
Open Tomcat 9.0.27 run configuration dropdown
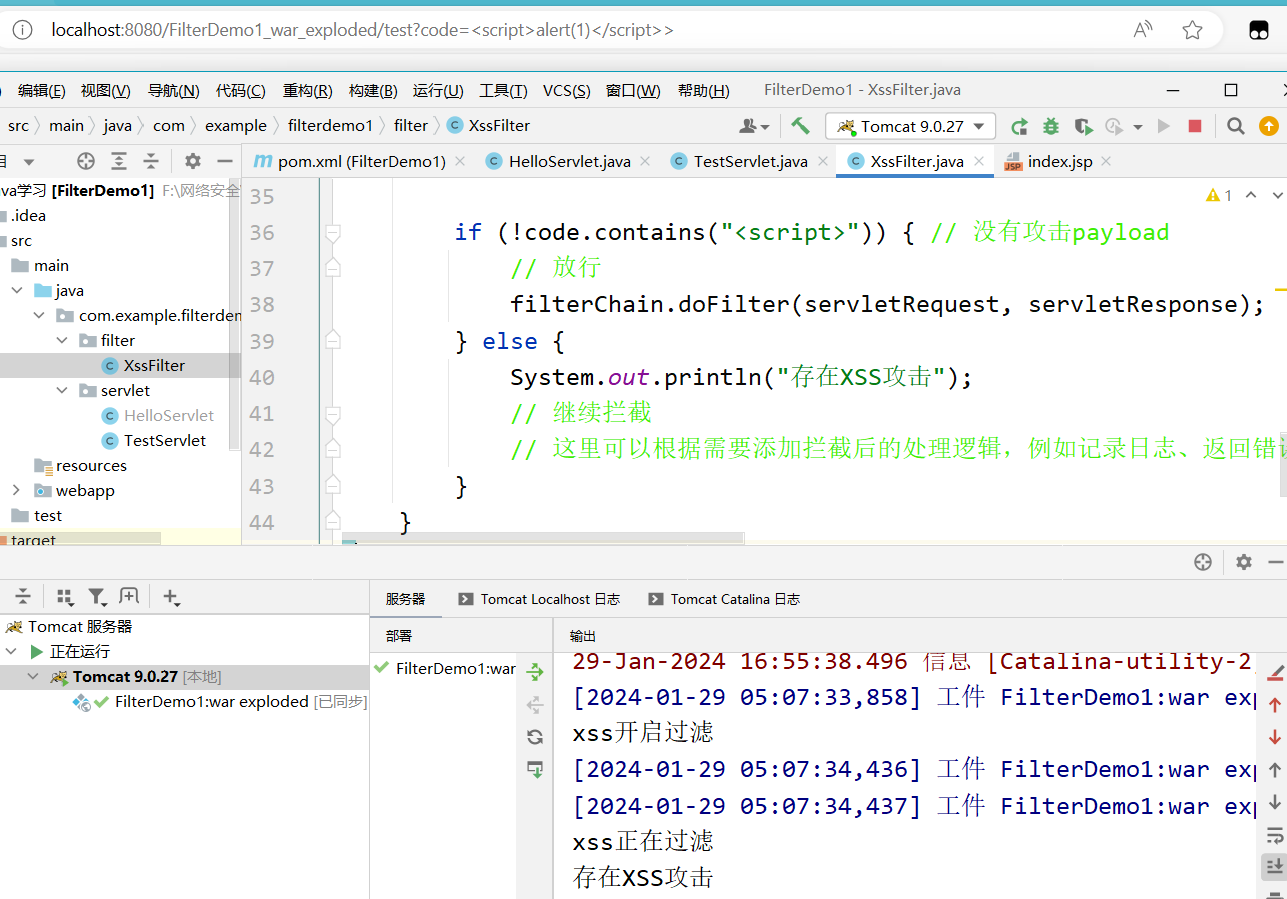coord(910,126)
